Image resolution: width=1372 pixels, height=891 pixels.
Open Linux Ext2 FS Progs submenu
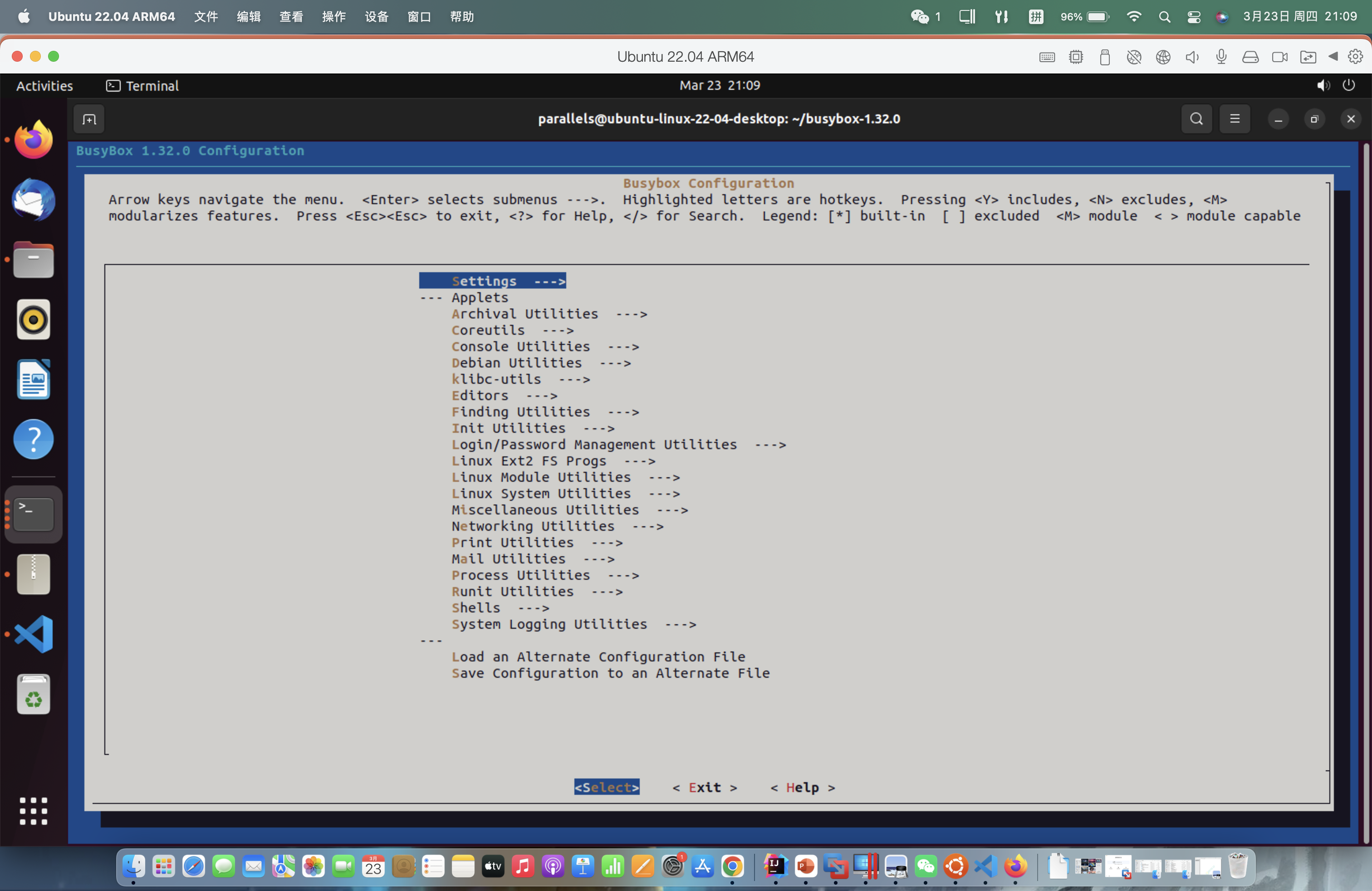click(x=554, y=460)
